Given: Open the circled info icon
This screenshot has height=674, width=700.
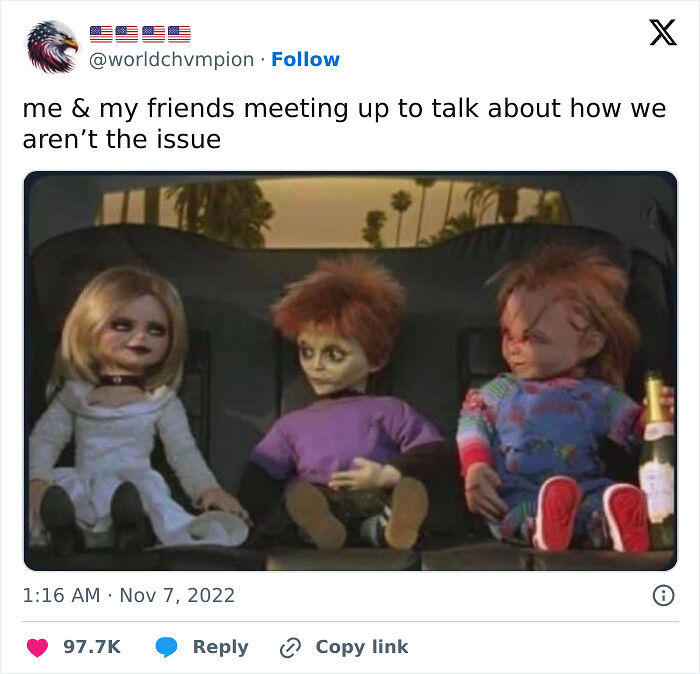Looking at the screenshot, I should (663, 595).
